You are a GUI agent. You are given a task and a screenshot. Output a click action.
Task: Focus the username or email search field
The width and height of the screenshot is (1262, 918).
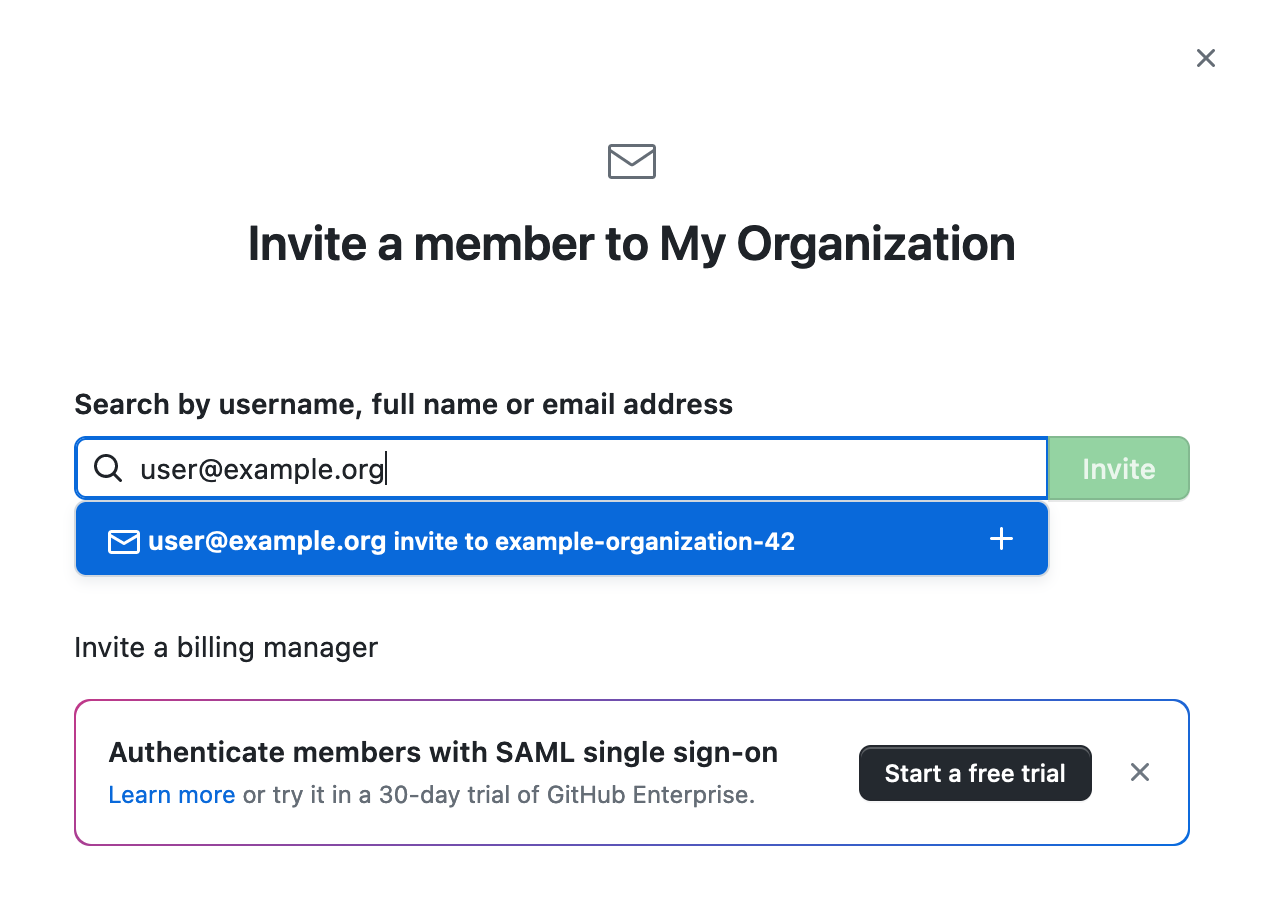pos(562,468)
